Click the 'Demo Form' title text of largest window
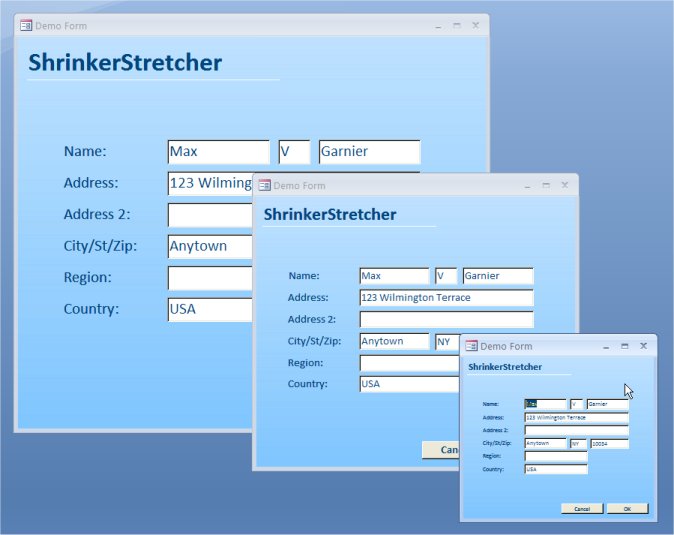Image resolution: width=674 pixels, height=535 pixels. pyautogui.click(x=61, y=26)
